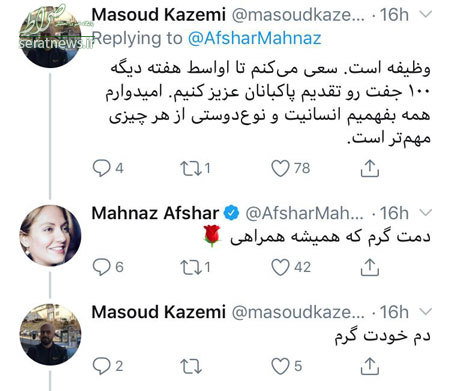View Mahnaz Afshar's profile picture
The width and height of the screenshot is (450, 391).
click(x=50, y=235)
